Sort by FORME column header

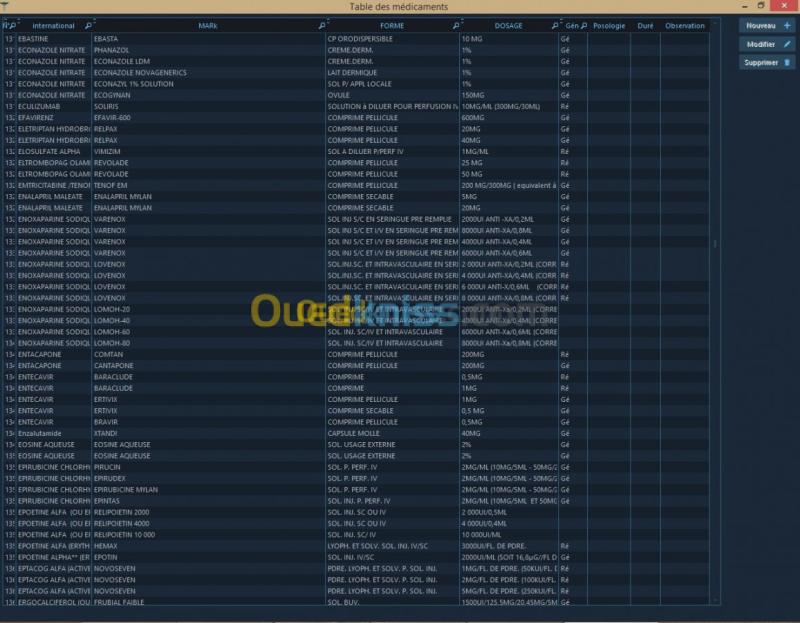pos(392,26)
